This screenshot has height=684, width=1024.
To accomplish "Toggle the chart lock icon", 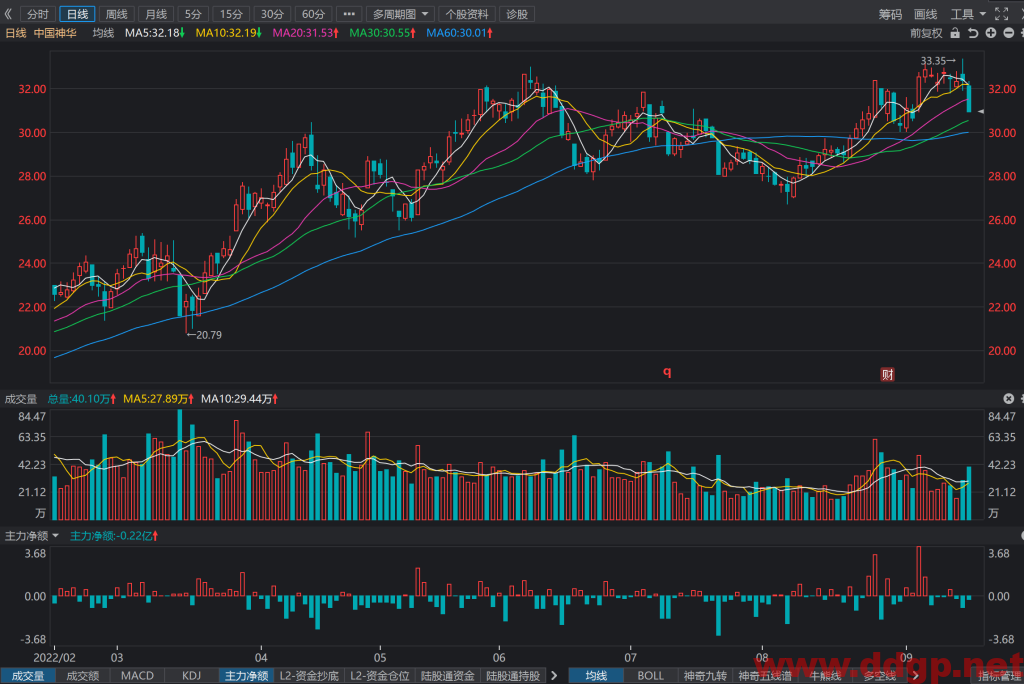I will pos(955,33).
